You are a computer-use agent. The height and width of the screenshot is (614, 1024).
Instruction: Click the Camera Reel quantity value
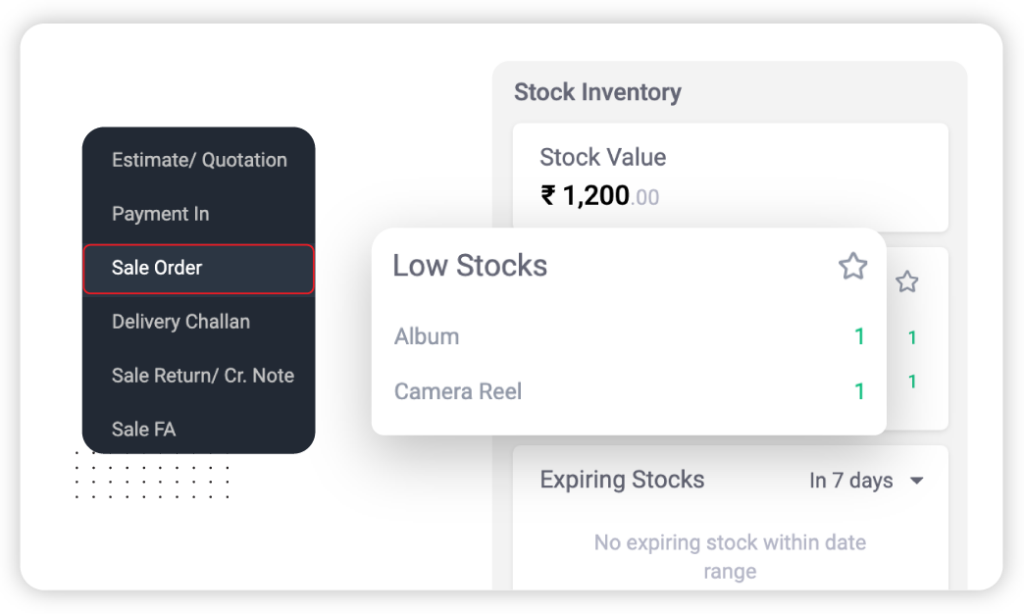[859, 391]
